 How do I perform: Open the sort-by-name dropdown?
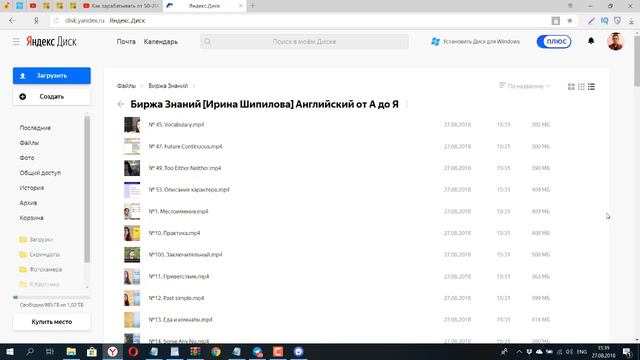[525, 86]
